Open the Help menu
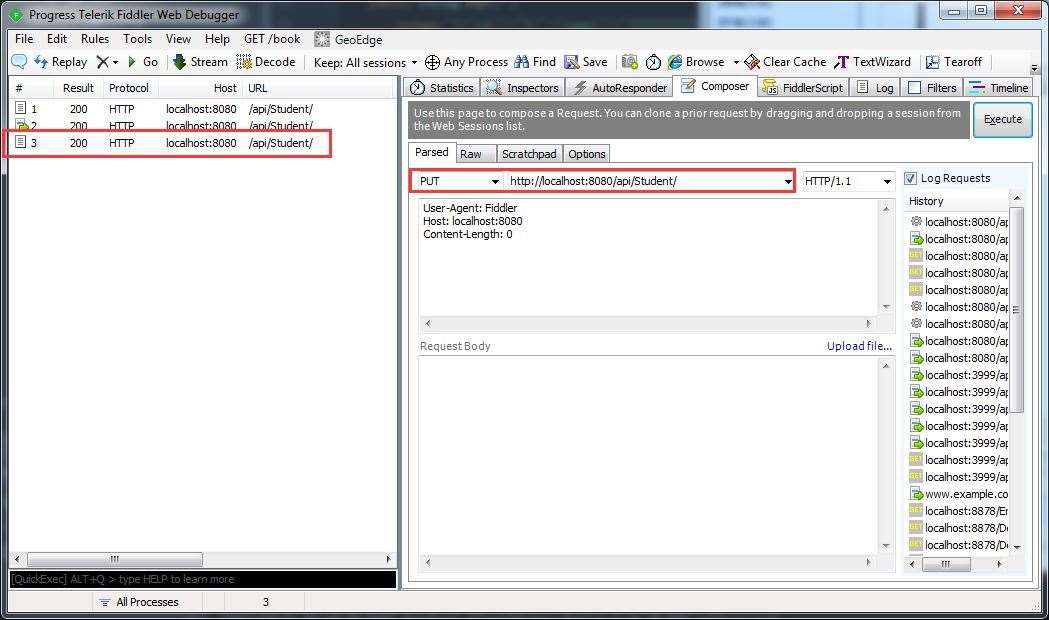Screen dimensions: 1049x620 tap(217, 39)
